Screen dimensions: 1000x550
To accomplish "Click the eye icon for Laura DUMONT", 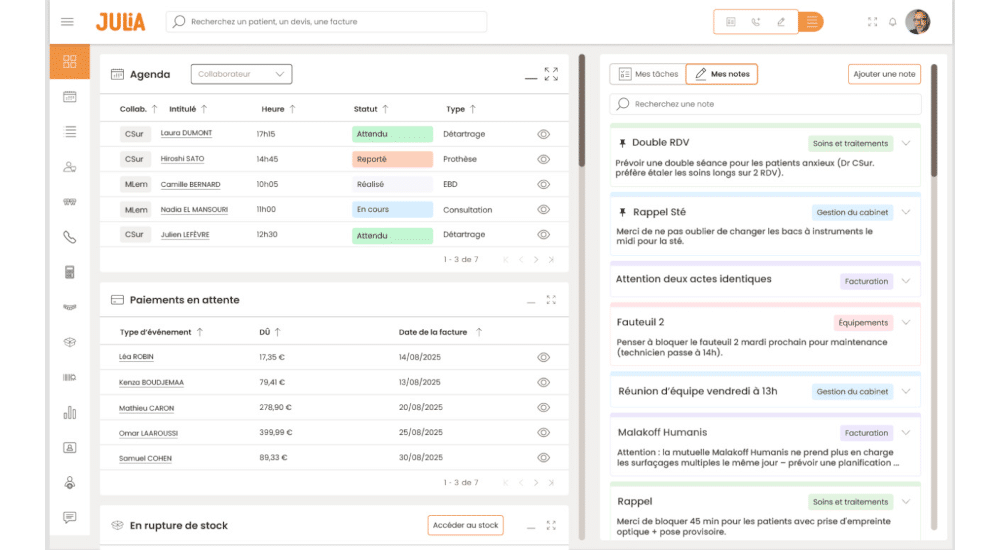I will tap(544, 134).
